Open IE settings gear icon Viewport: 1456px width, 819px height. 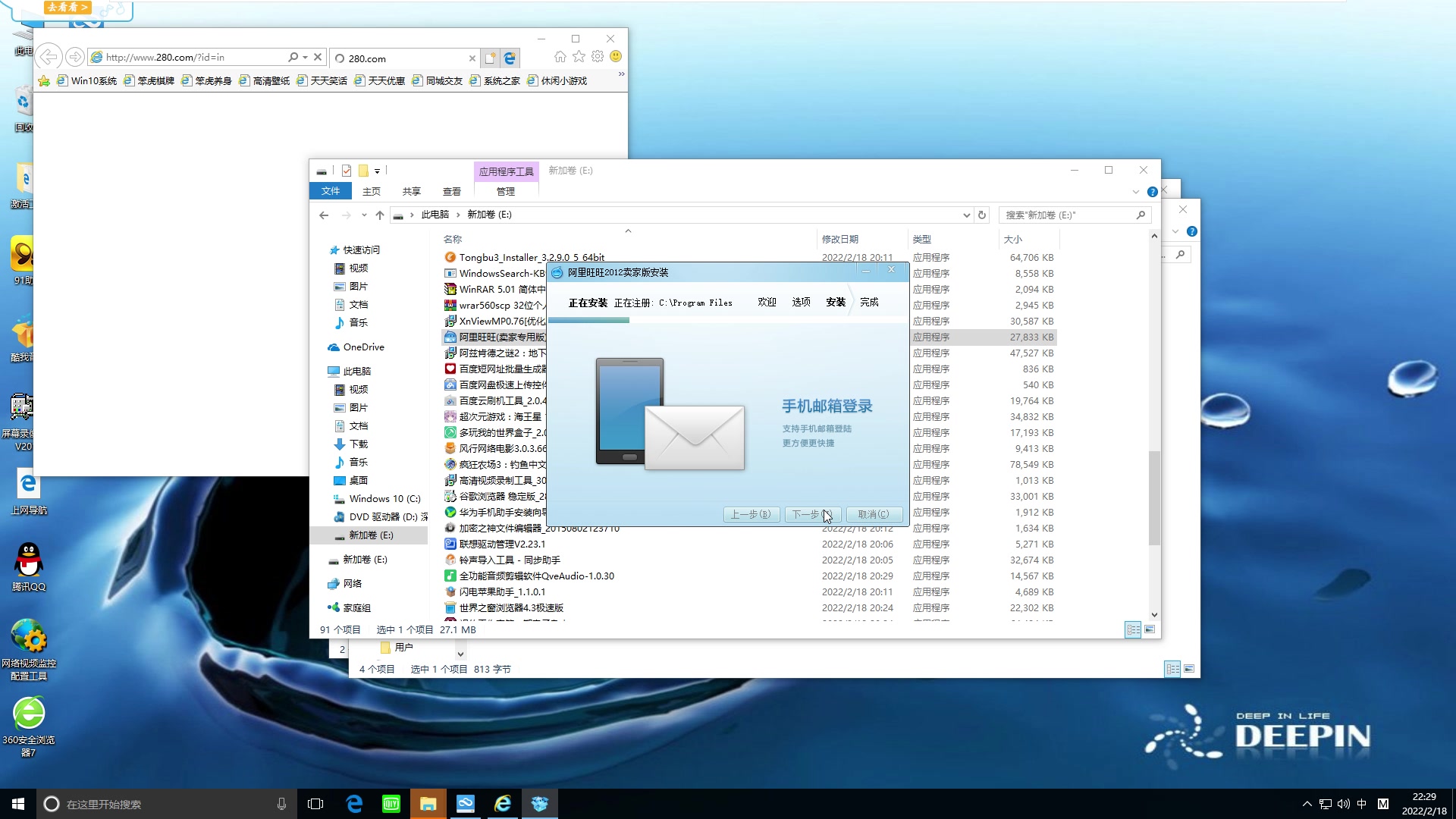click(598, 57)
